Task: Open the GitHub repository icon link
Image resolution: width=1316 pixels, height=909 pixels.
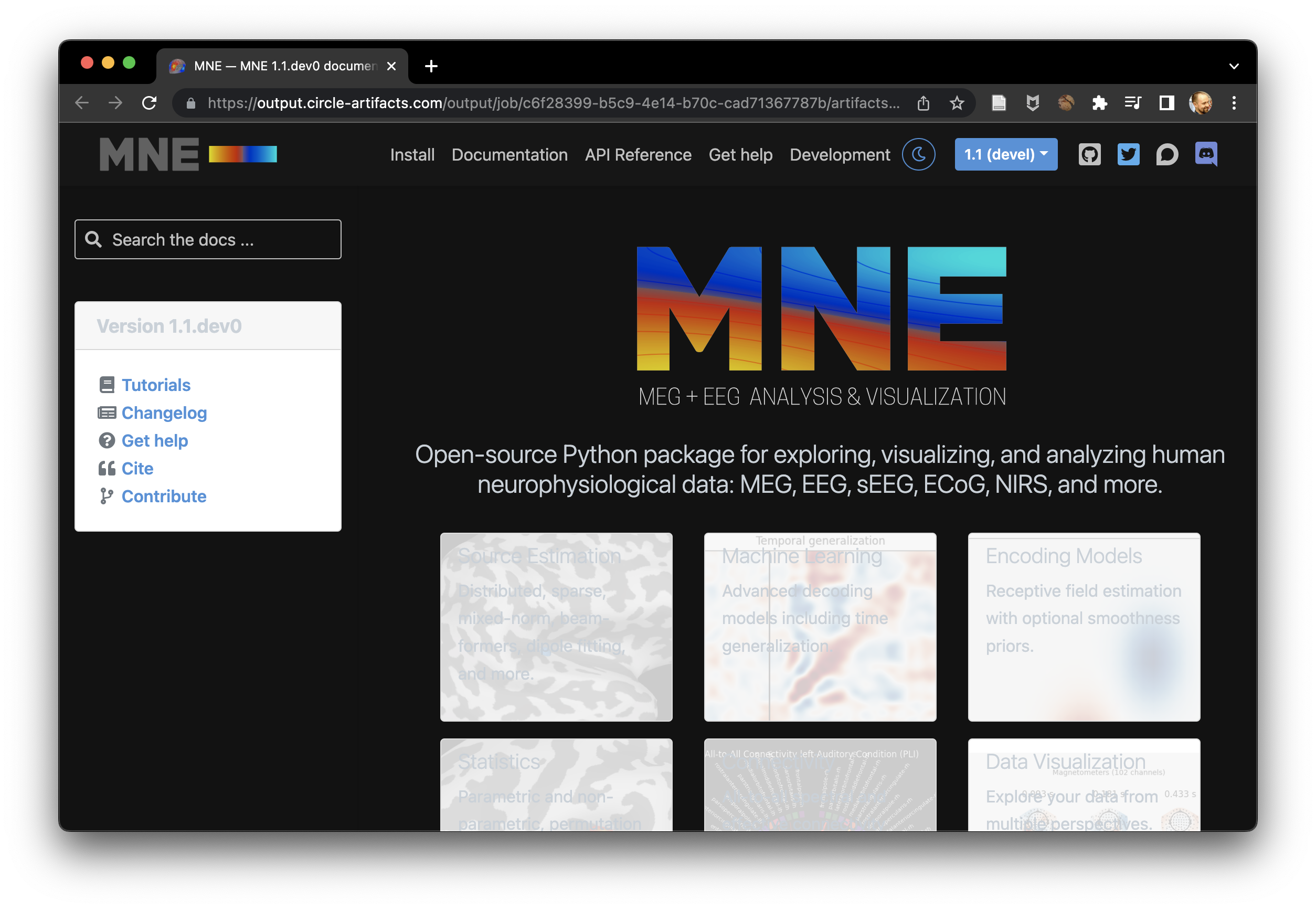Action: click(1089, 154)
